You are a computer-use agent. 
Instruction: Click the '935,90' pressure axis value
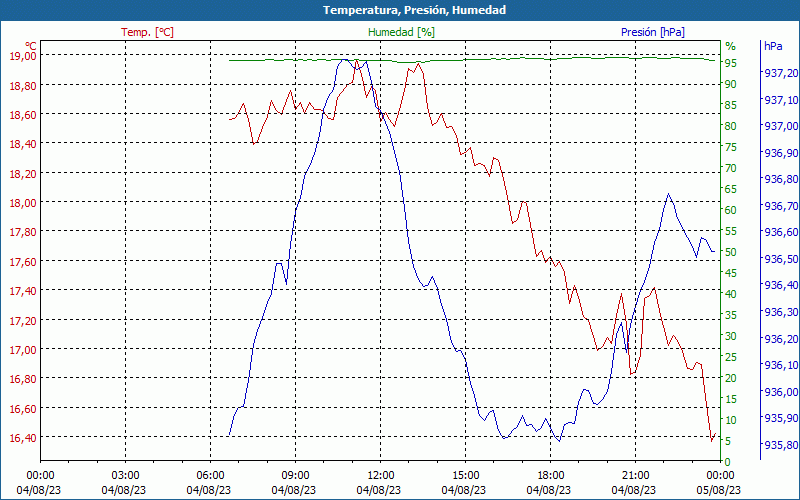point(781,418)
